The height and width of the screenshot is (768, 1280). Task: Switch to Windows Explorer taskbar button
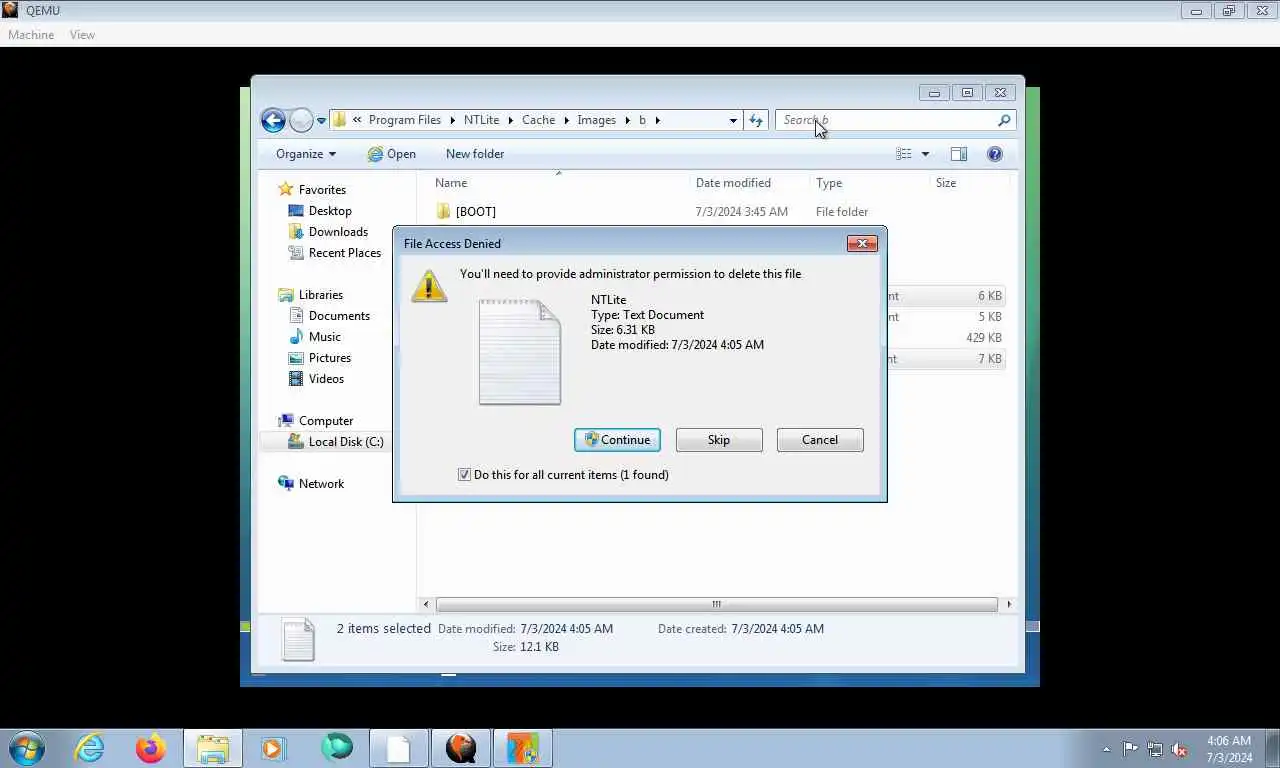(x=213, y=748)
